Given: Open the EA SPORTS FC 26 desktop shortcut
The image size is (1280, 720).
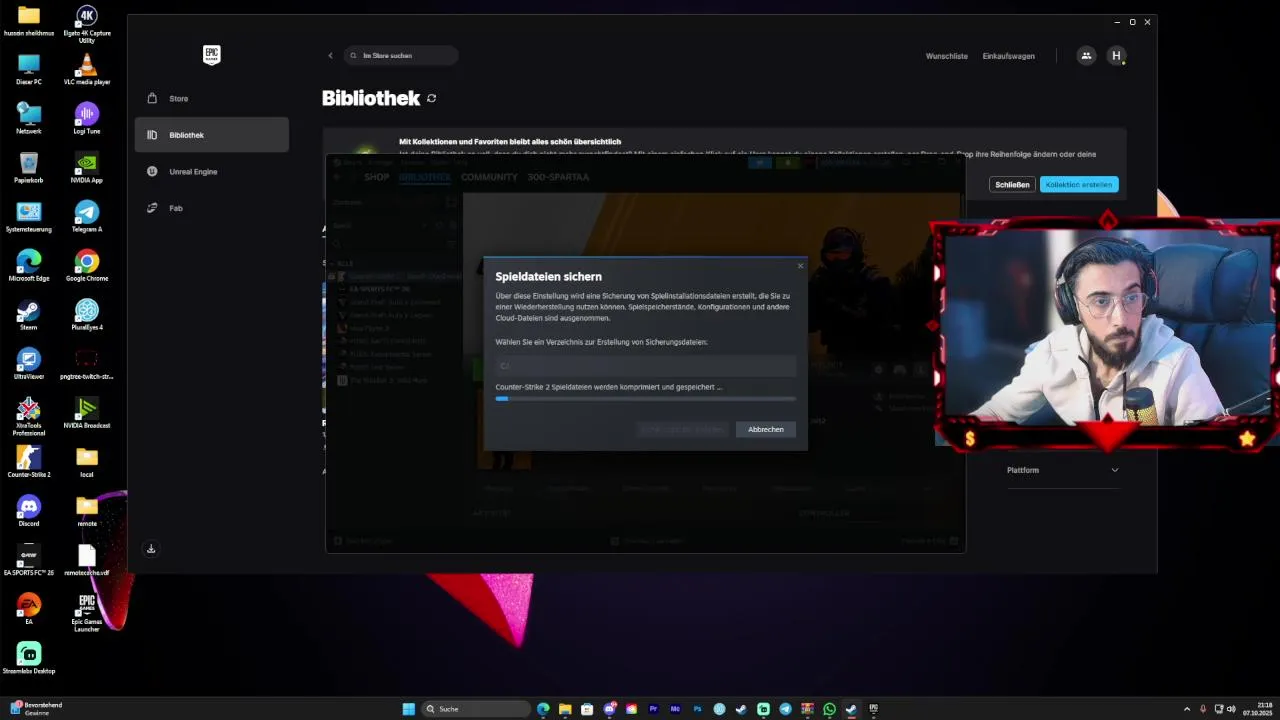Looking at the screenshot, I should click(x=28, y=560).
